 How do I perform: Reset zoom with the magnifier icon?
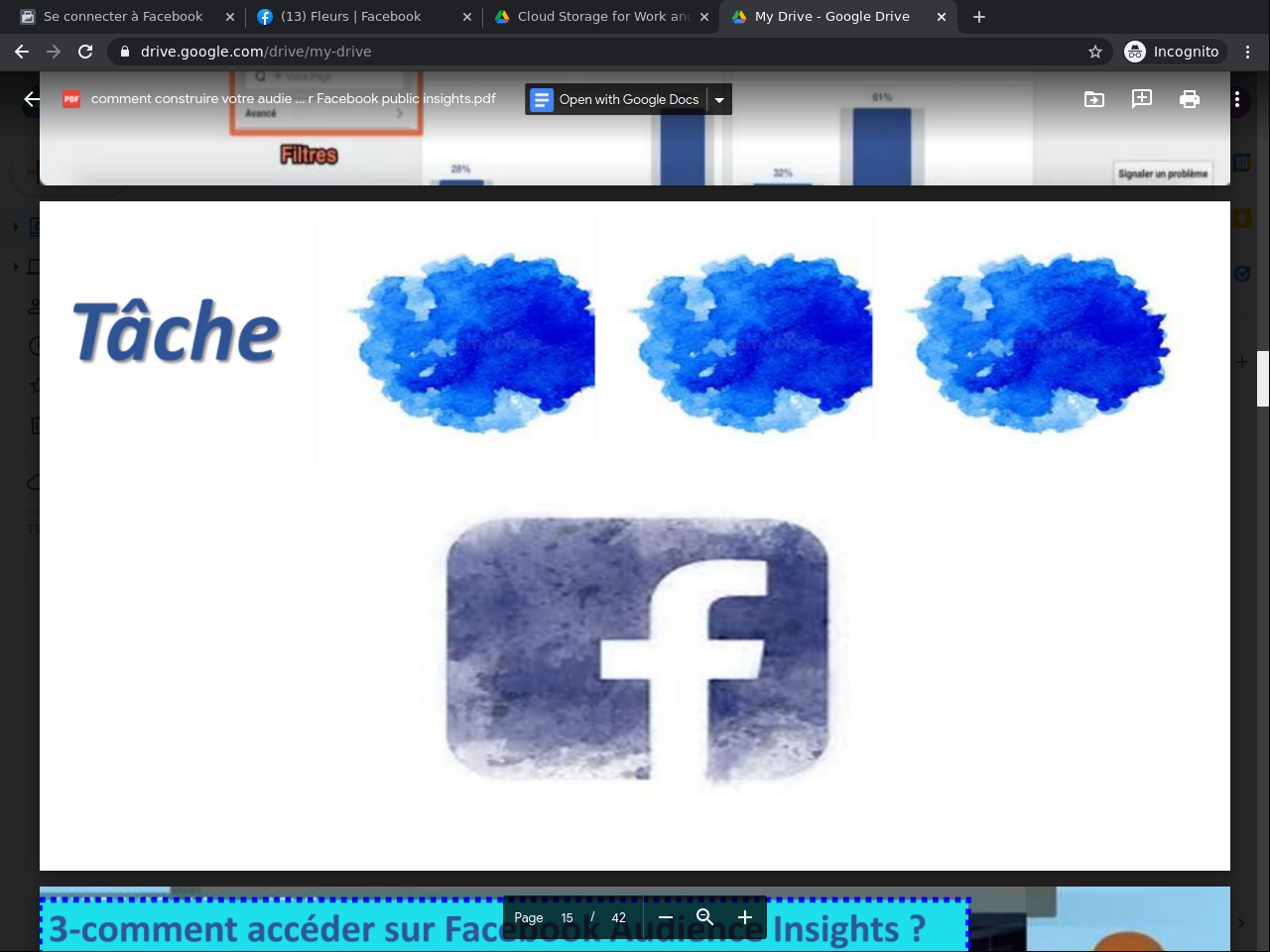pyautogui.click(x=705, y=917)
